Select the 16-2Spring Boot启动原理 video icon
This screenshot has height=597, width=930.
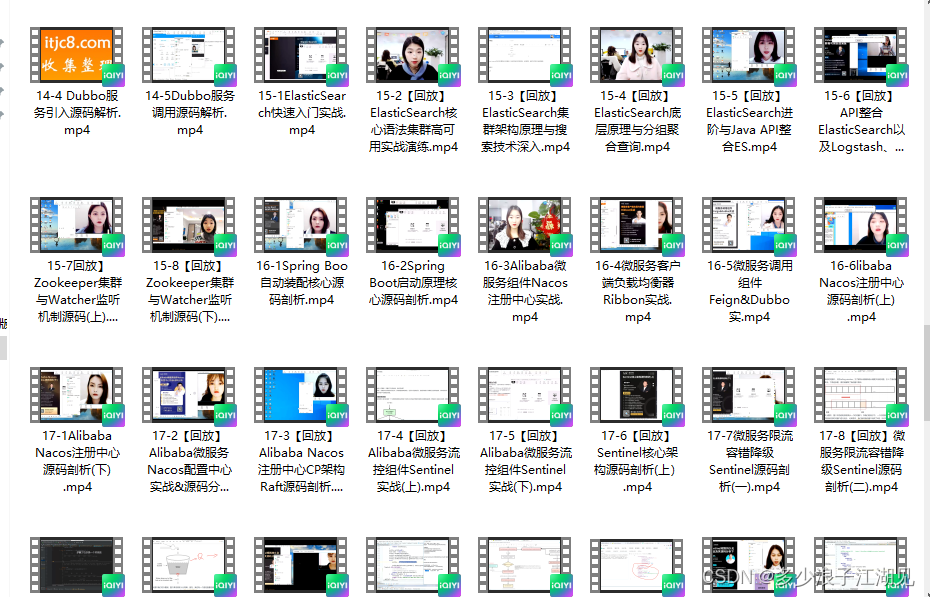pyautogui.click(x=413, y=225)
